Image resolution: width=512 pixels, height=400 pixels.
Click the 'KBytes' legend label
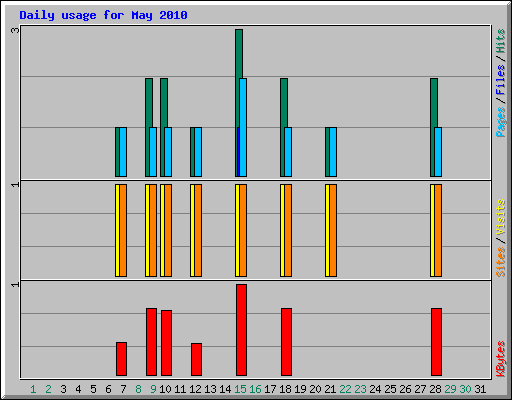click(x=500, y=359)
